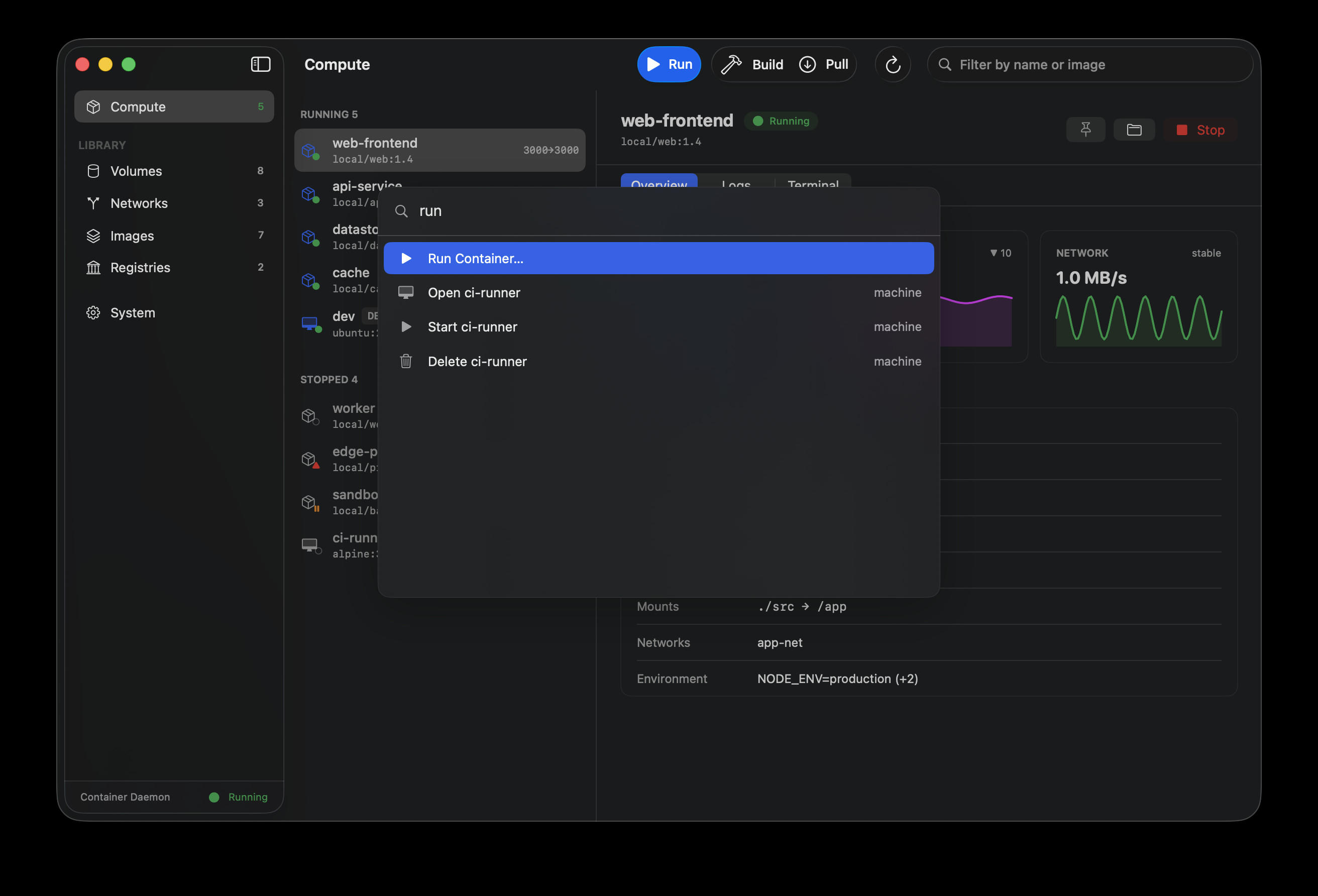Stop the web-frontend container

[x=1200, y=130]
